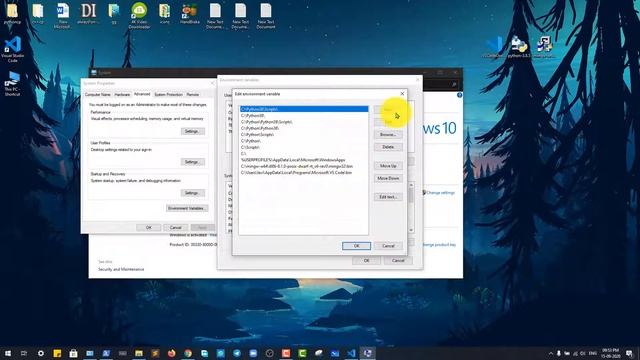
Task: Click OK in Environment Variables dialog
Action: 366,260
